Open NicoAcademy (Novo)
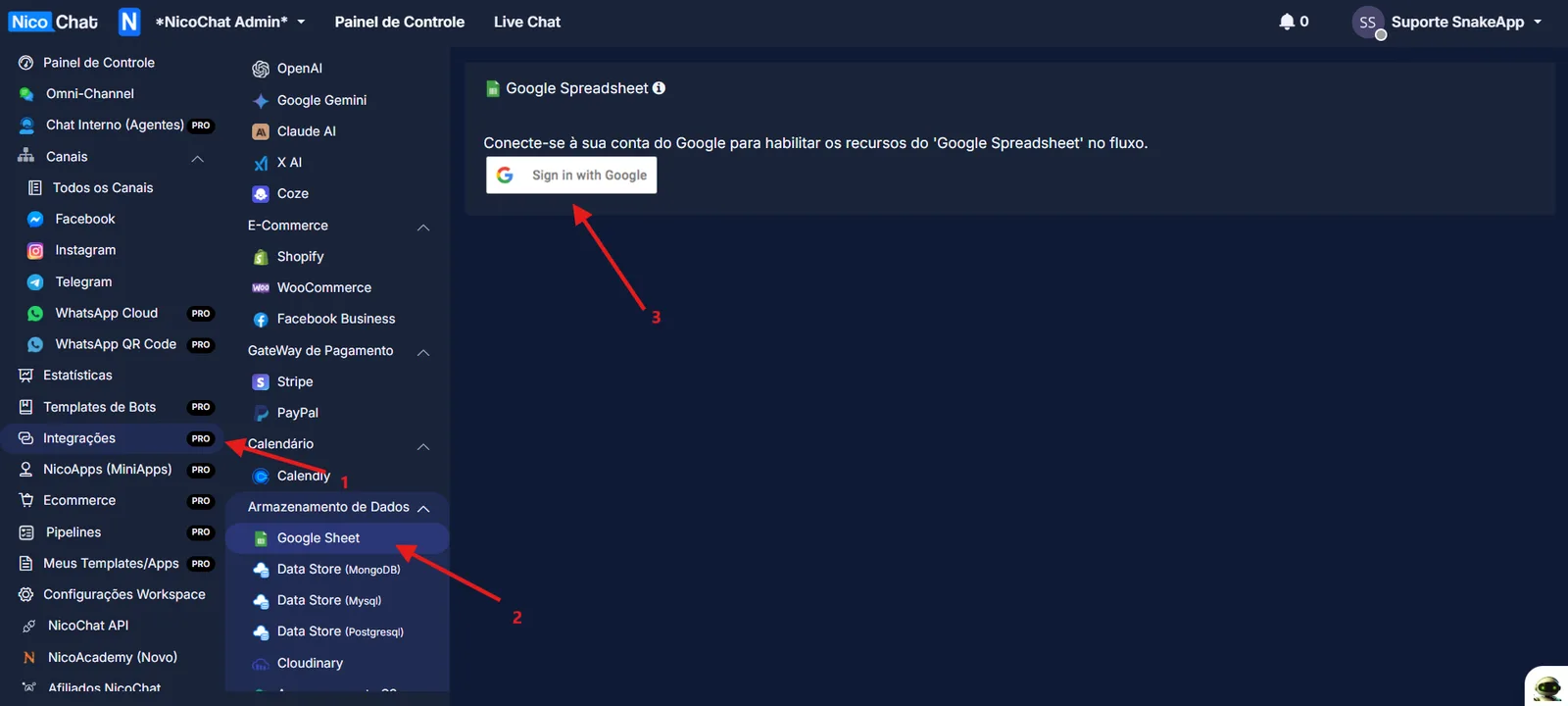This screenshot has width=1568, height=706. pyautogui.click(x=112, y=657)
